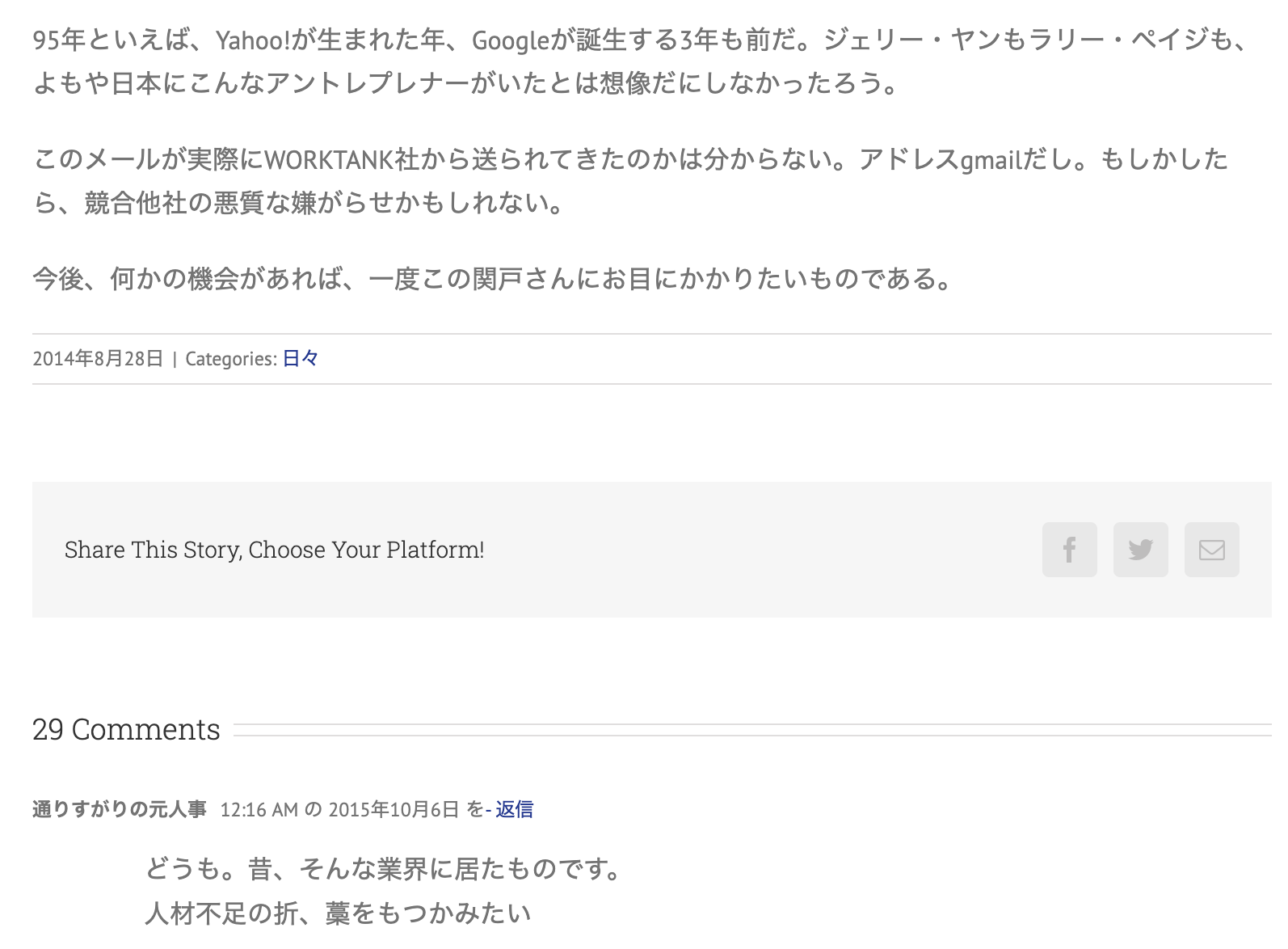Click the post date 2014年8月28日
Viewport: 1288px width, 949px height.
pyautogui.click(x=98, y=359)
